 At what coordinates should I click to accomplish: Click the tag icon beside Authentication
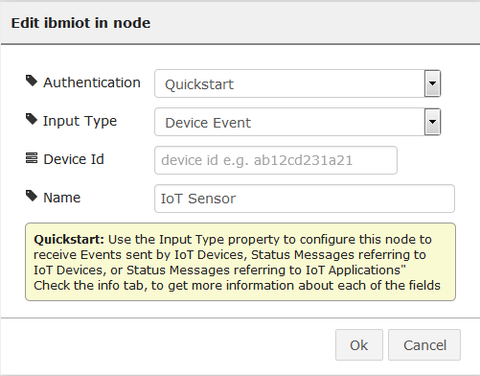(31, 81)
